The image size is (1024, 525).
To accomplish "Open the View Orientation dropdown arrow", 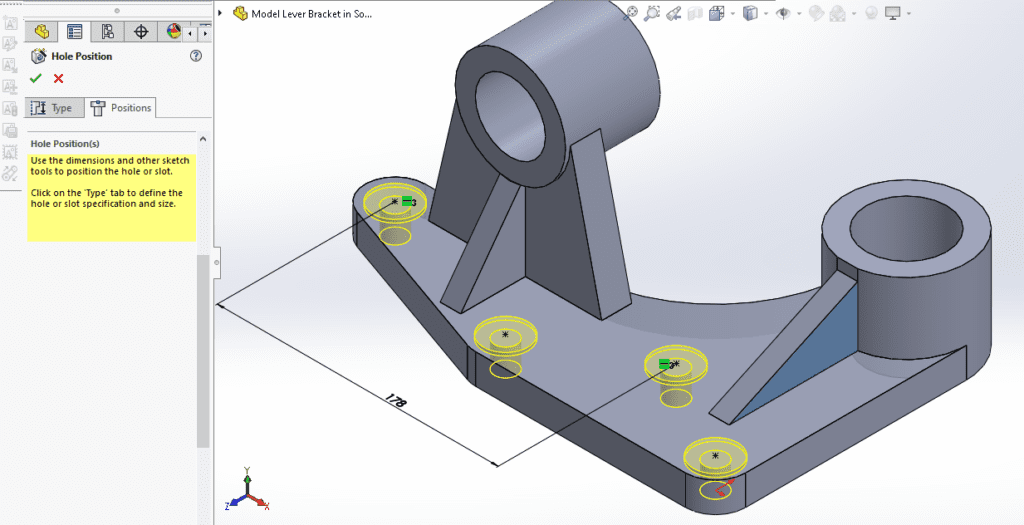I will coord(732,13).
